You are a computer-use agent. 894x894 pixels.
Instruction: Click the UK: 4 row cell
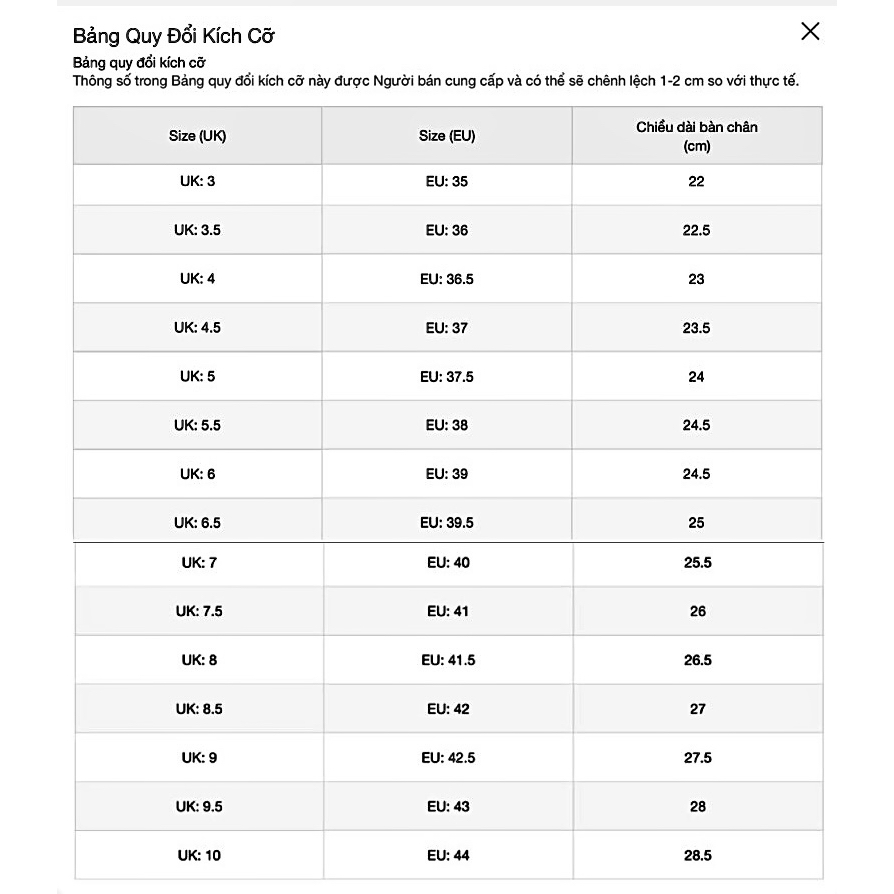197,279
